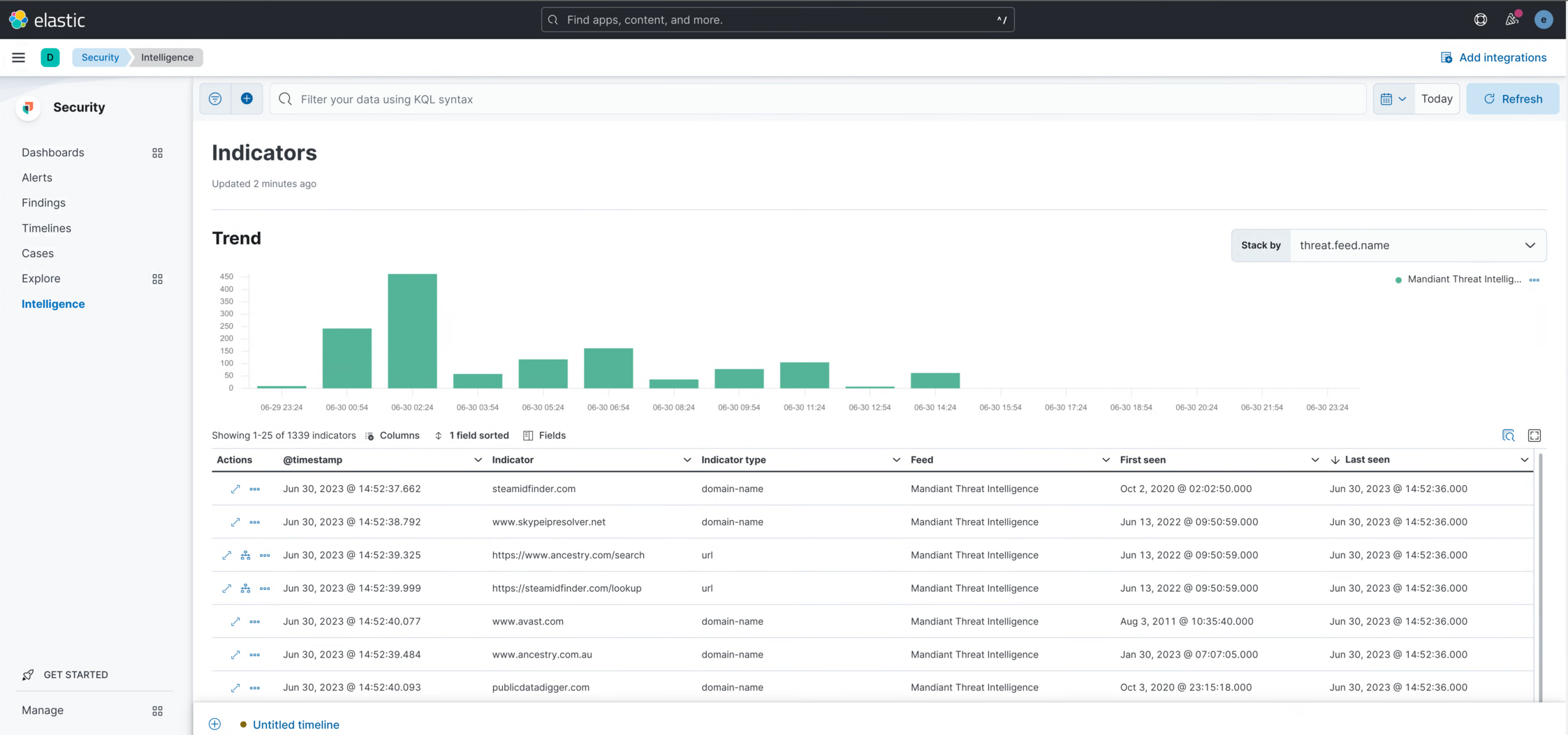Expand the Indicator type column options chevron
This screenshot has height=735, width=1568.
[x=896, y=459]
